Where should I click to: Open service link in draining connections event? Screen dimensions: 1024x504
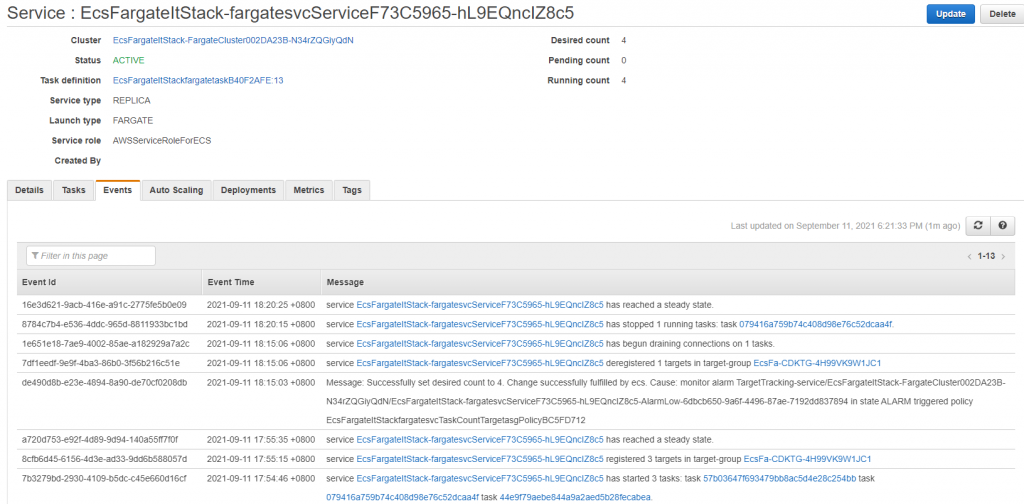tap(480, 343)
